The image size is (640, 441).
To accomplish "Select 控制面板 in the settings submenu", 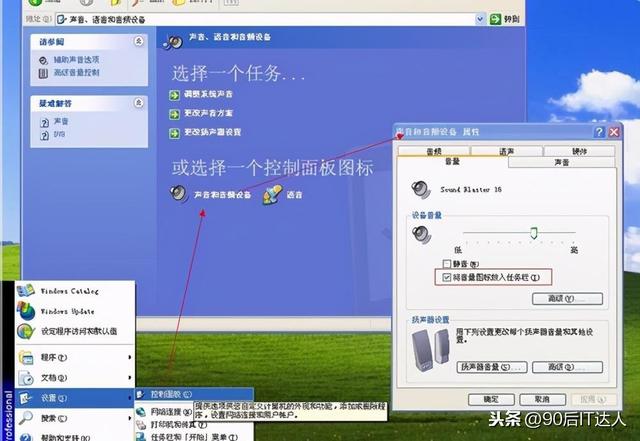I will 194,394.
